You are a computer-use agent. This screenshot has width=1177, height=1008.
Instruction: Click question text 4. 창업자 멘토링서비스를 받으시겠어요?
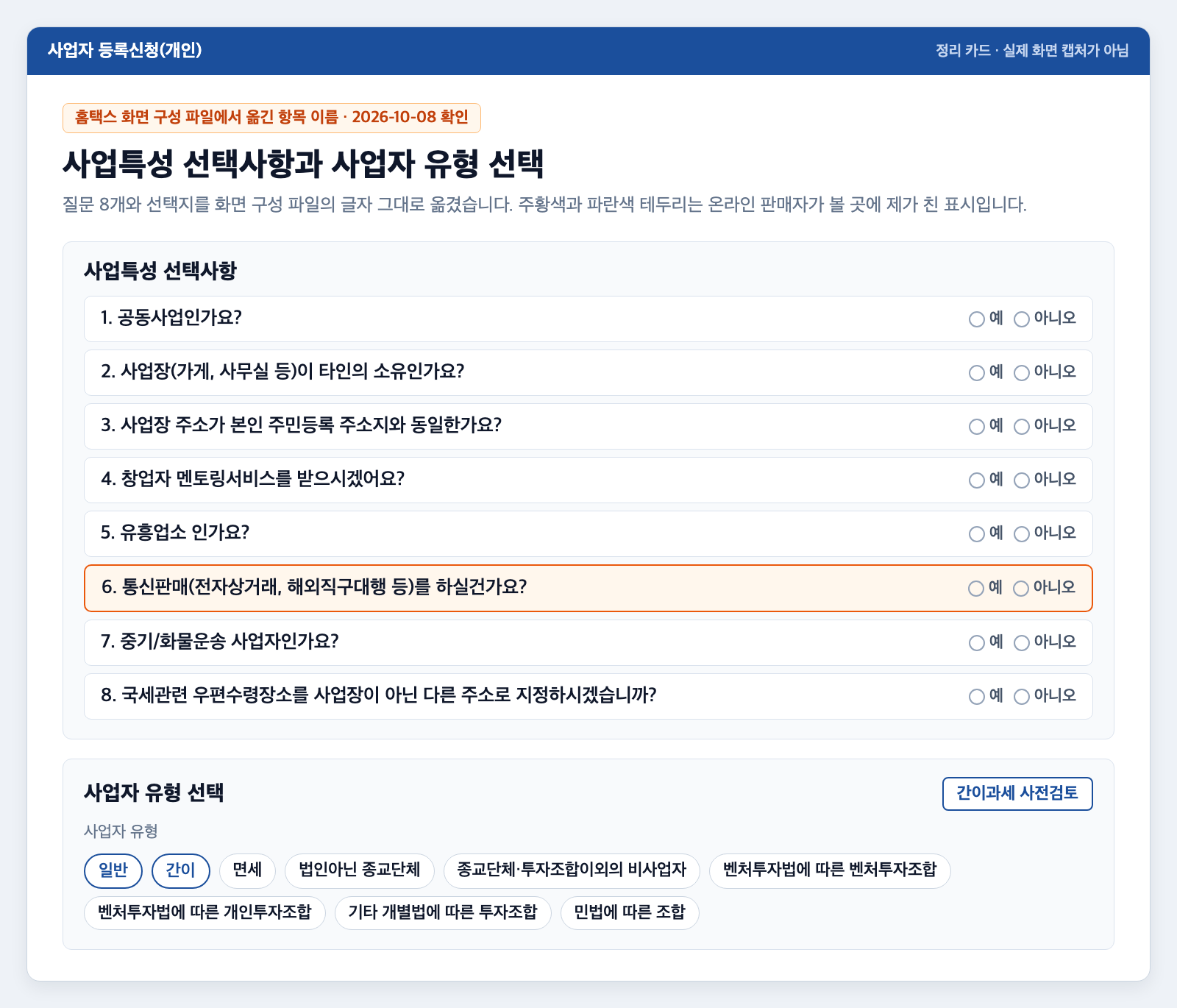253,479
